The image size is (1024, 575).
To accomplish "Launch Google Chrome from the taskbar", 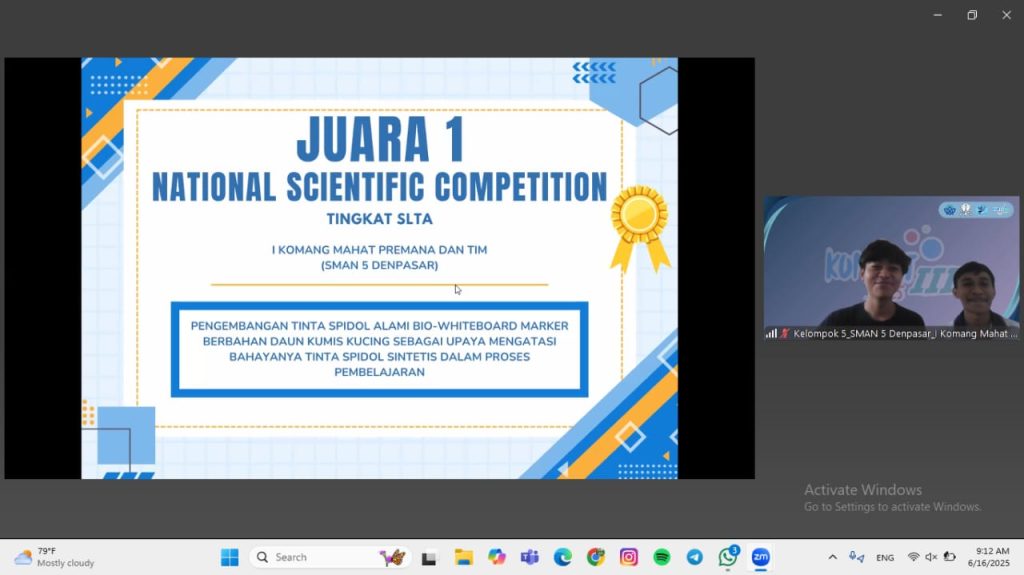I will coord(596,557).
